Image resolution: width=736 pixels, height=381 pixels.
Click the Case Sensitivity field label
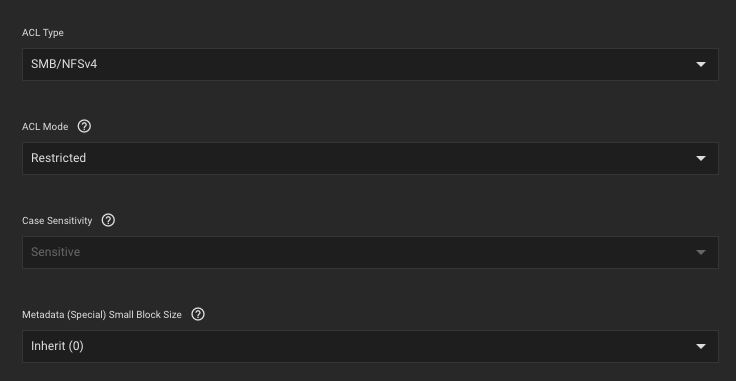pos(57,221)
